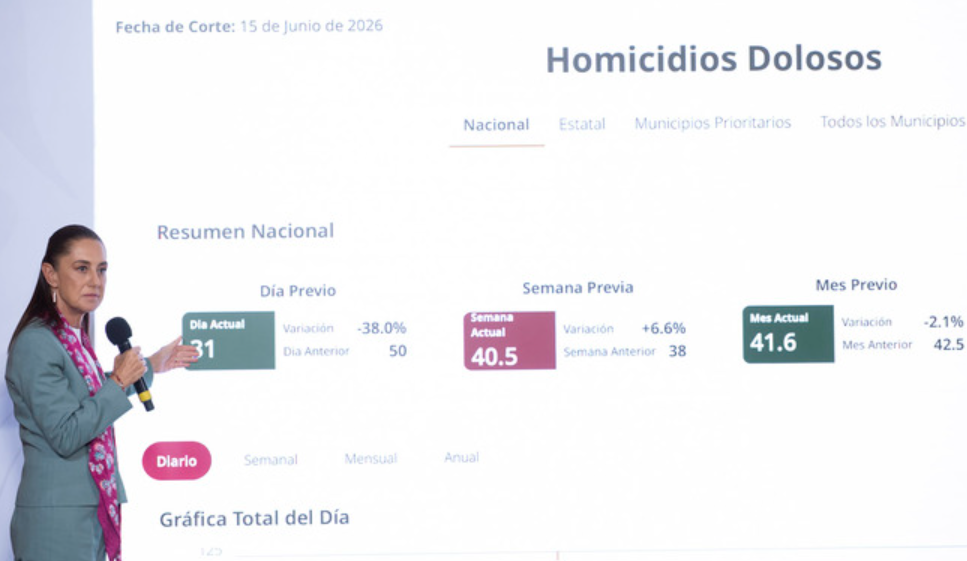Click the -2.1% variation value
The height and width of the screenshot is (561, 967).
[943, 322]
